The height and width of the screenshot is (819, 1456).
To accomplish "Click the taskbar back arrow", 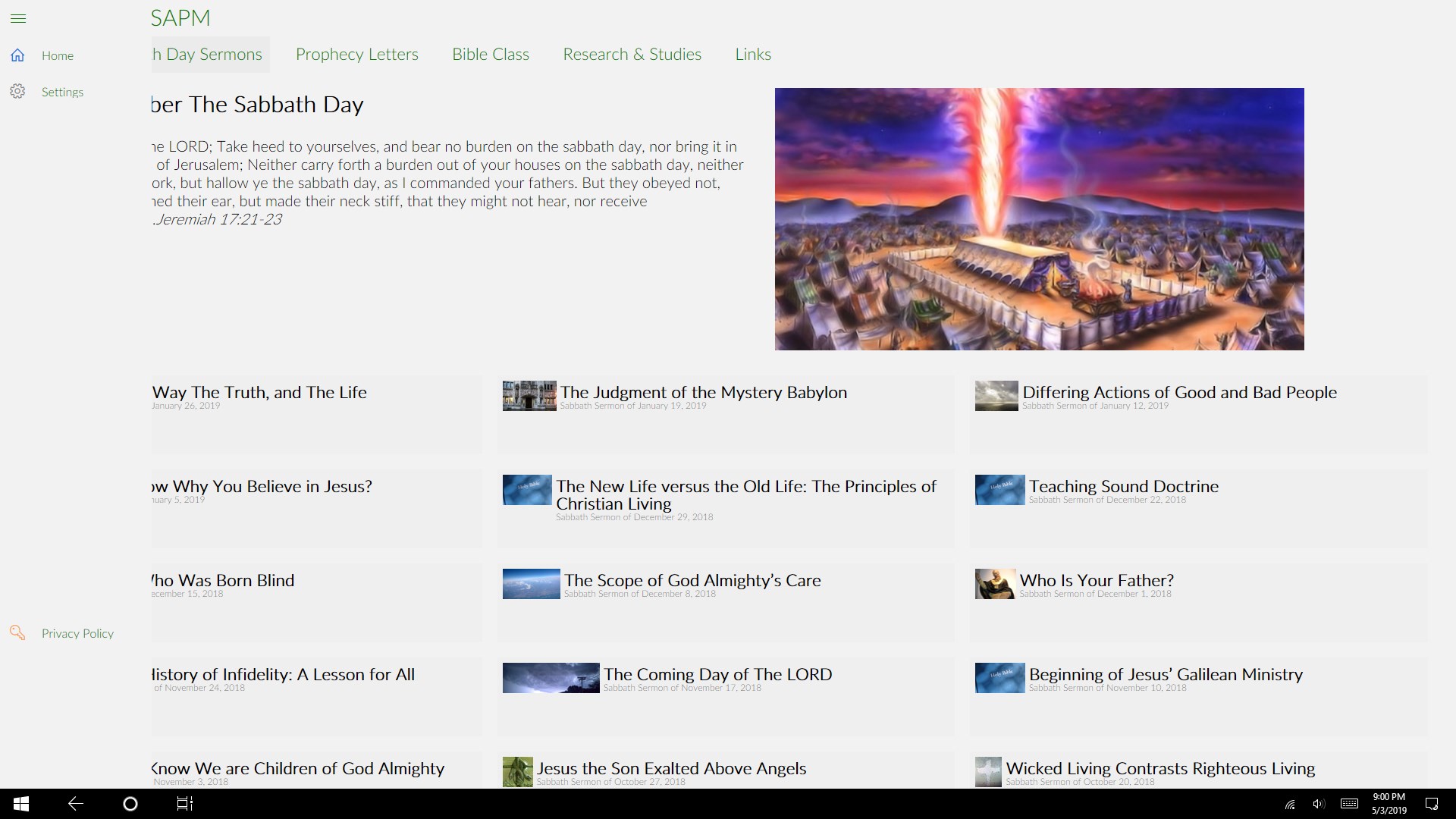I will coord(76,804).
